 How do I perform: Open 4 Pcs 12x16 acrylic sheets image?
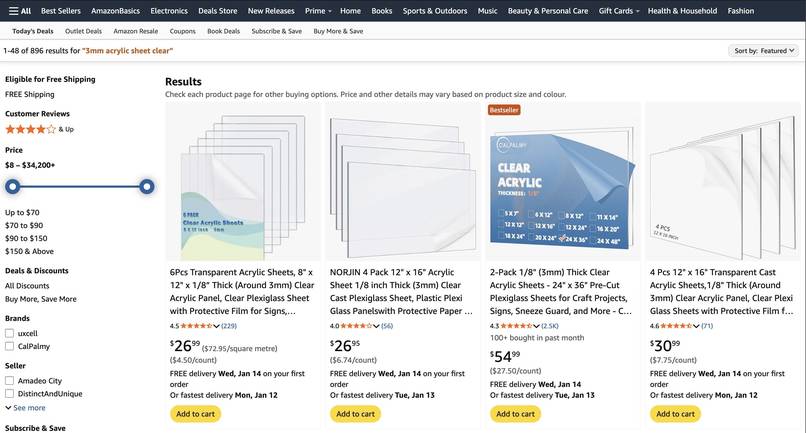(x=722, y=182)
